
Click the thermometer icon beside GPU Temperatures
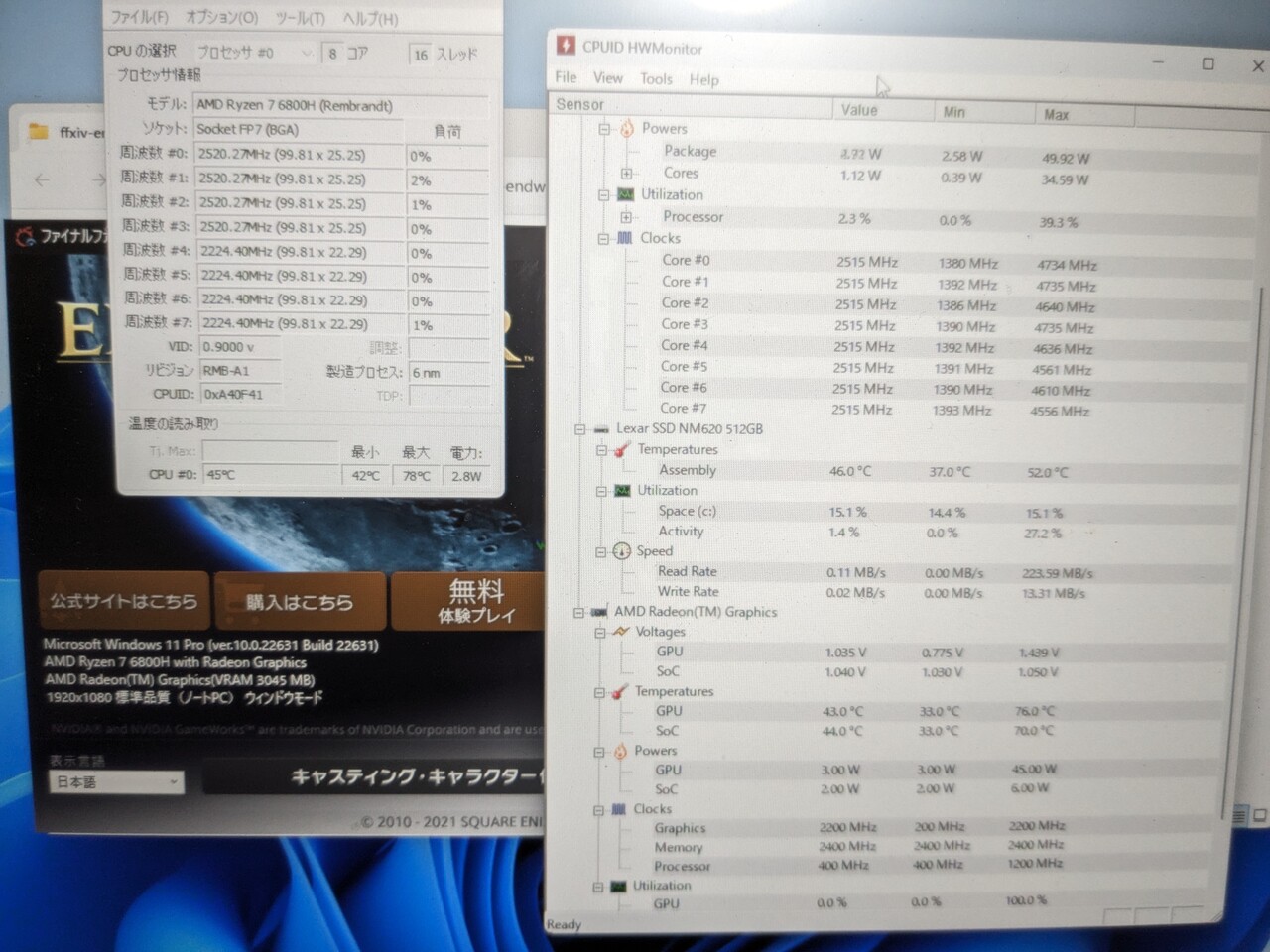[620, 691]
